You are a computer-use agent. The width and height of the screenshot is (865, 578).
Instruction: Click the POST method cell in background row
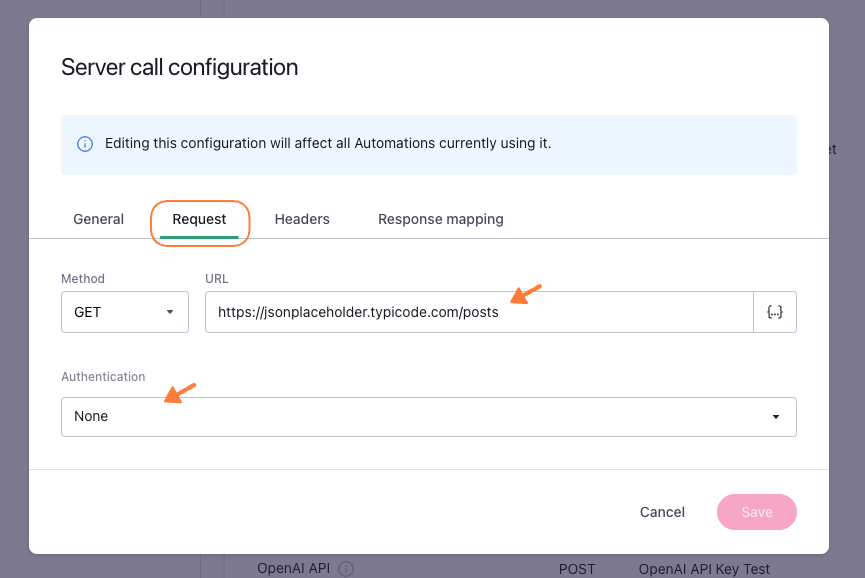point(577,569)
